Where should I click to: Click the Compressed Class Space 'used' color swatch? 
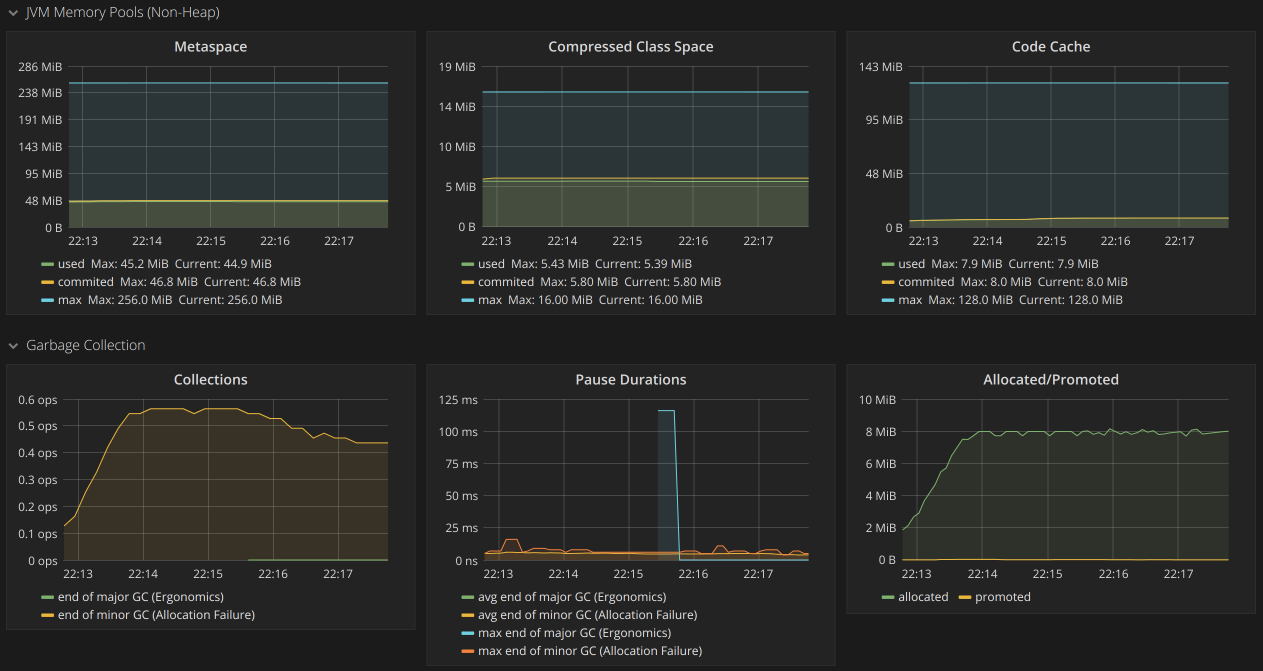(468, 265)
